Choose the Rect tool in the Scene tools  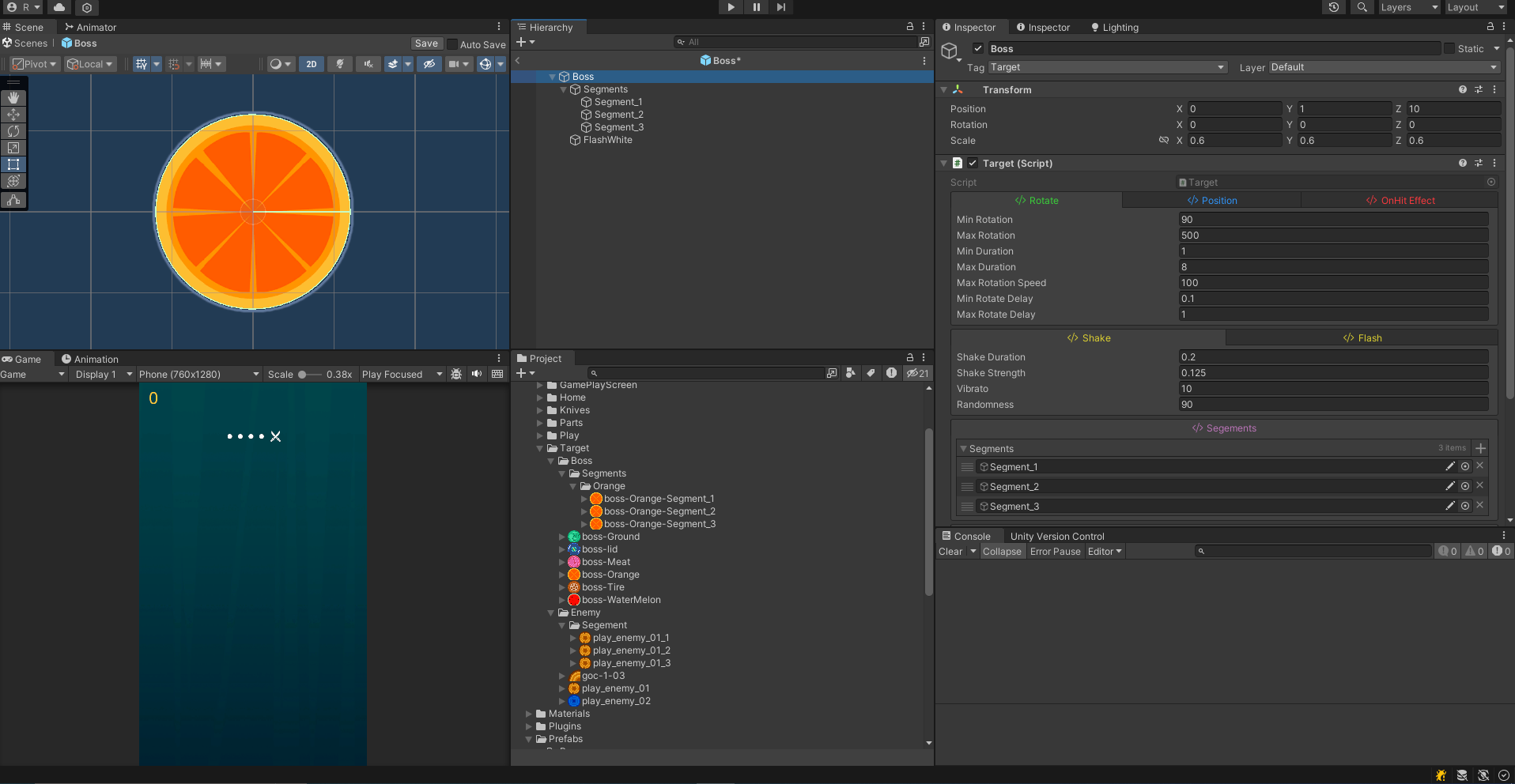pyautogui.click(x=13, y=164)
